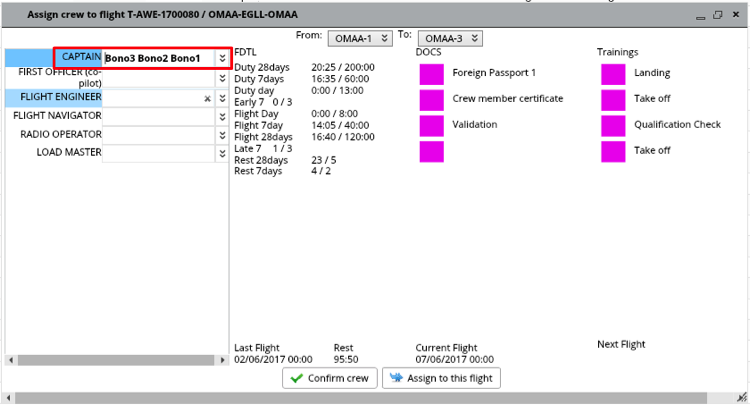Click the Qualification Check status square
This screenshot has width=750, height=405.
tap(613, 126)
